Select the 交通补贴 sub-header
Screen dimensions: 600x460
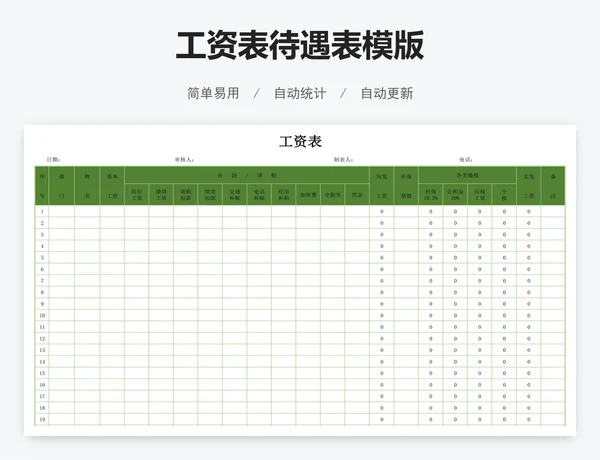(x=235, y=194)
